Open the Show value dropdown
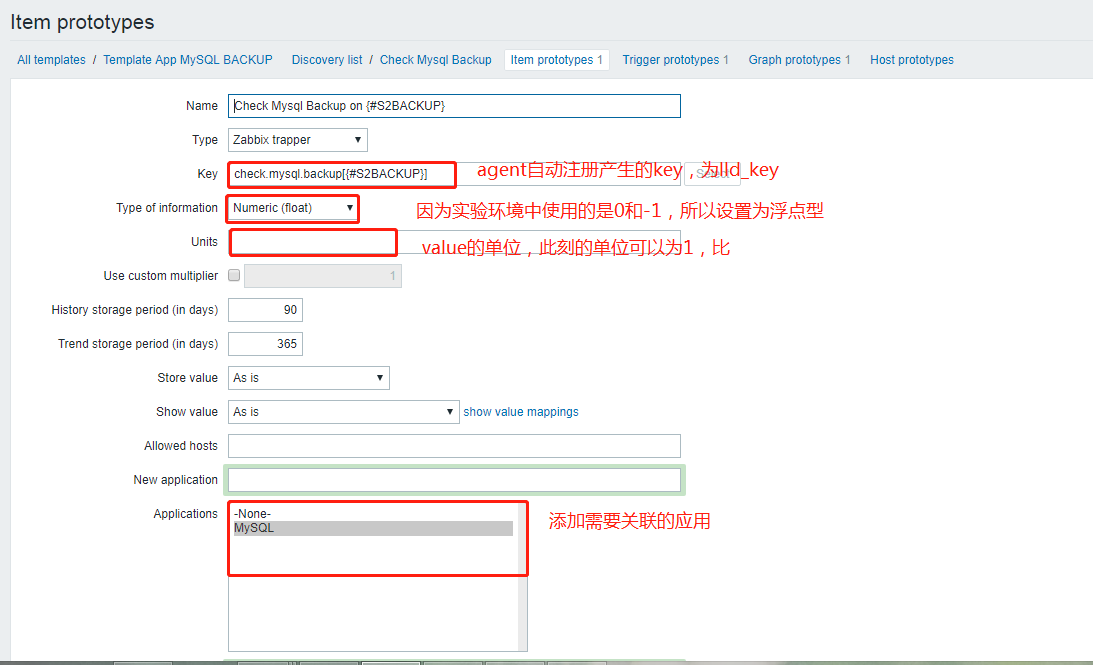 pyautogui.click(x=344, y=412)
